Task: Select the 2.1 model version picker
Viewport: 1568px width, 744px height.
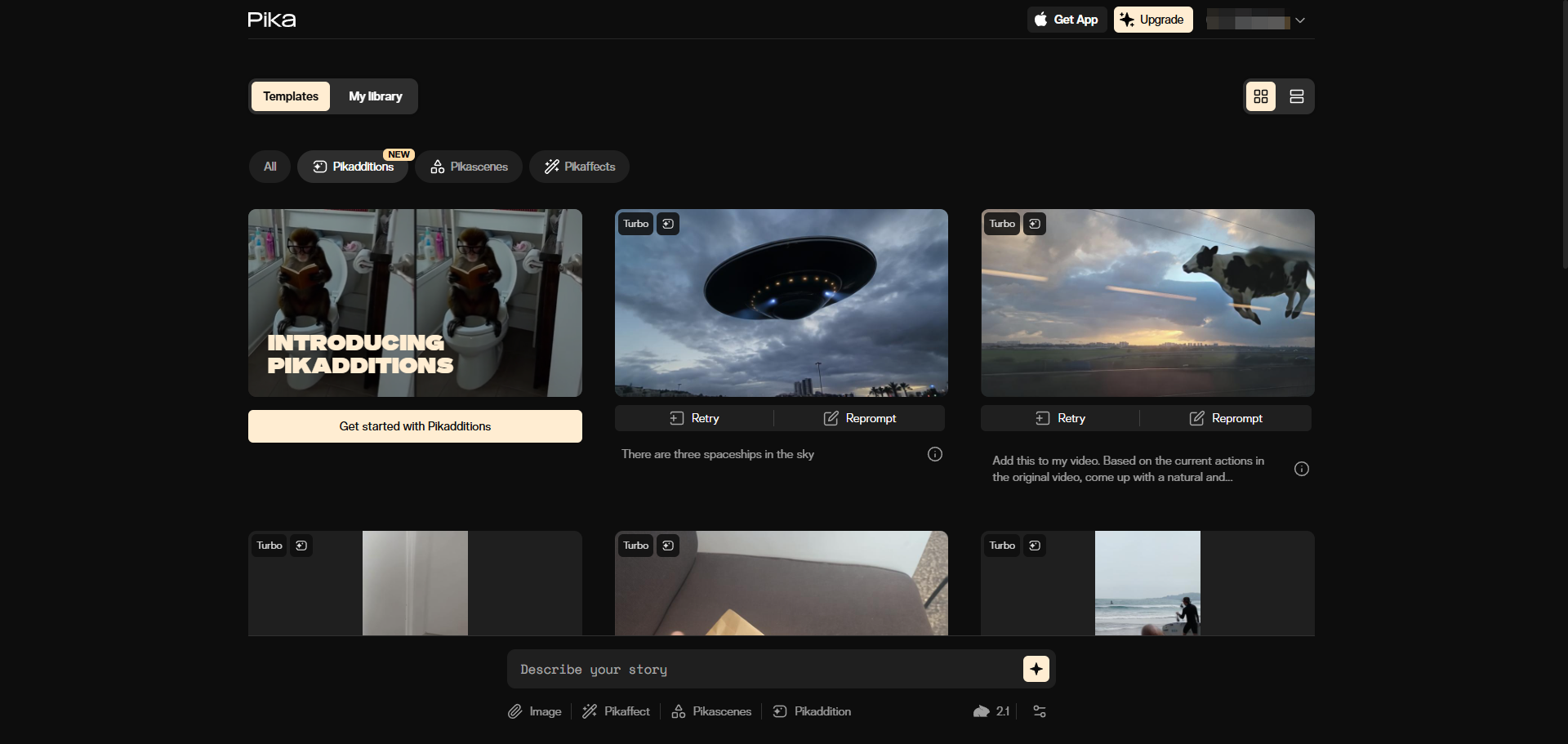Action: (992, 711)
